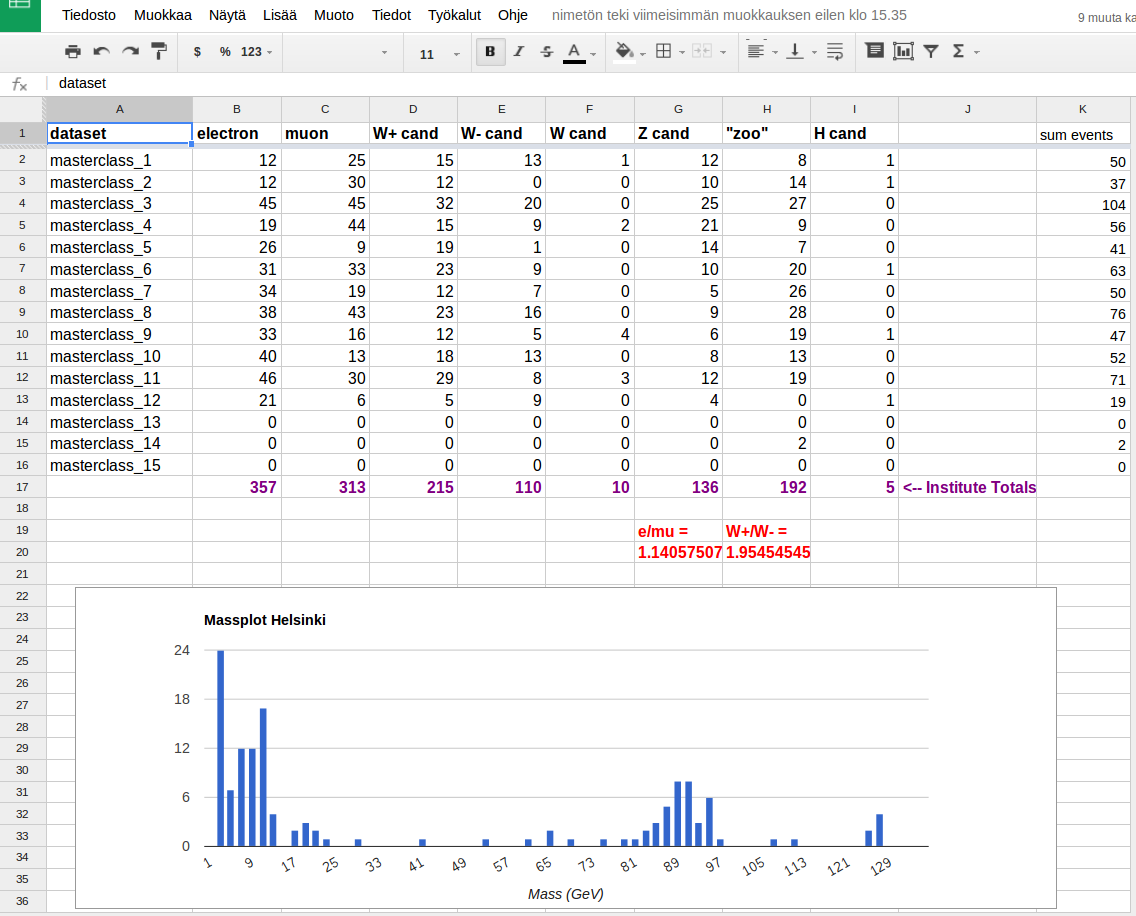Open the Ohje menu
Image resolution: width=1136 pixels, height=916 pixels.
click(513, 15)
